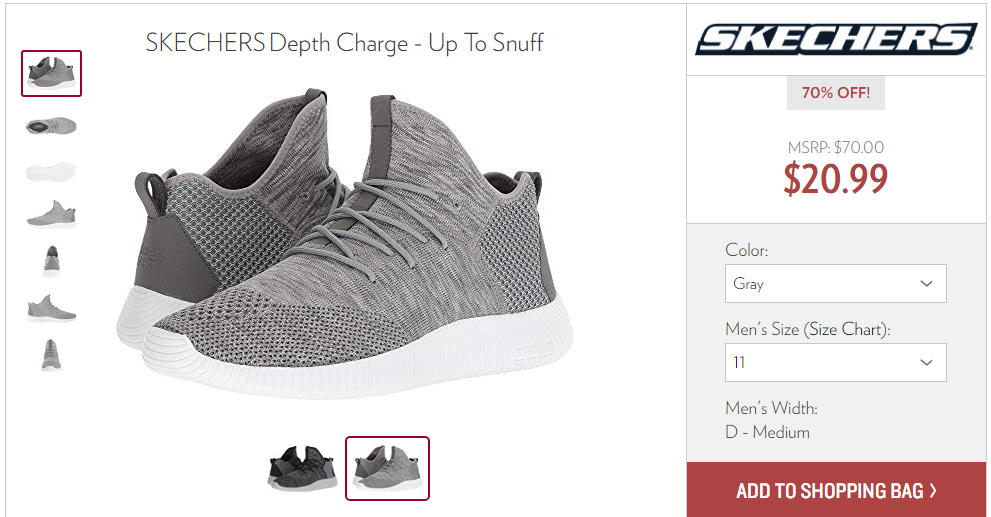Show the last back-view thumbnail
Image resolution: width=991 pixels, height=517 pixels.
point(51,355)
